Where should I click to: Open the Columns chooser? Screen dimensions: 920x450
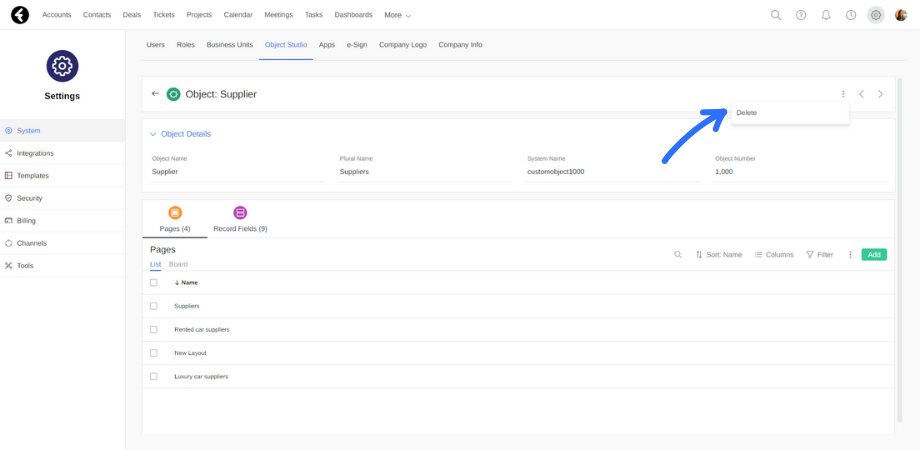(x=774, y=255)
